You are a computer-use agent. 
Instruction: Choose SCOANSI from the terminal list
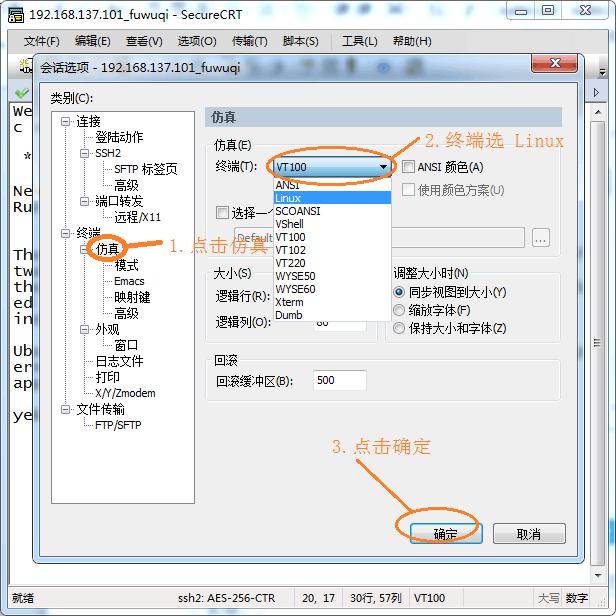[x=332, y=211]
